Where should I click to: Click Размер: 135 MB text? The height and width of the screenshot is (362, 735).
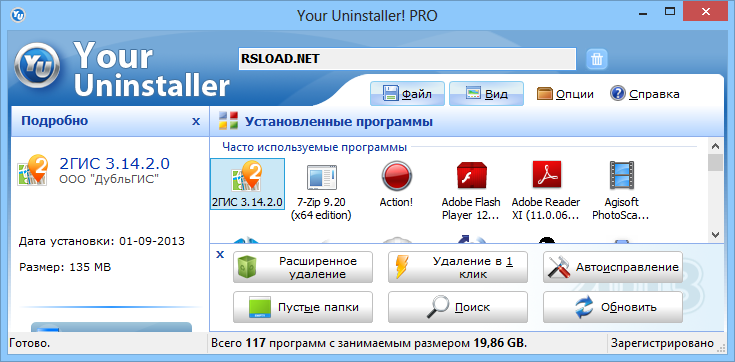[x=65, y=267]
